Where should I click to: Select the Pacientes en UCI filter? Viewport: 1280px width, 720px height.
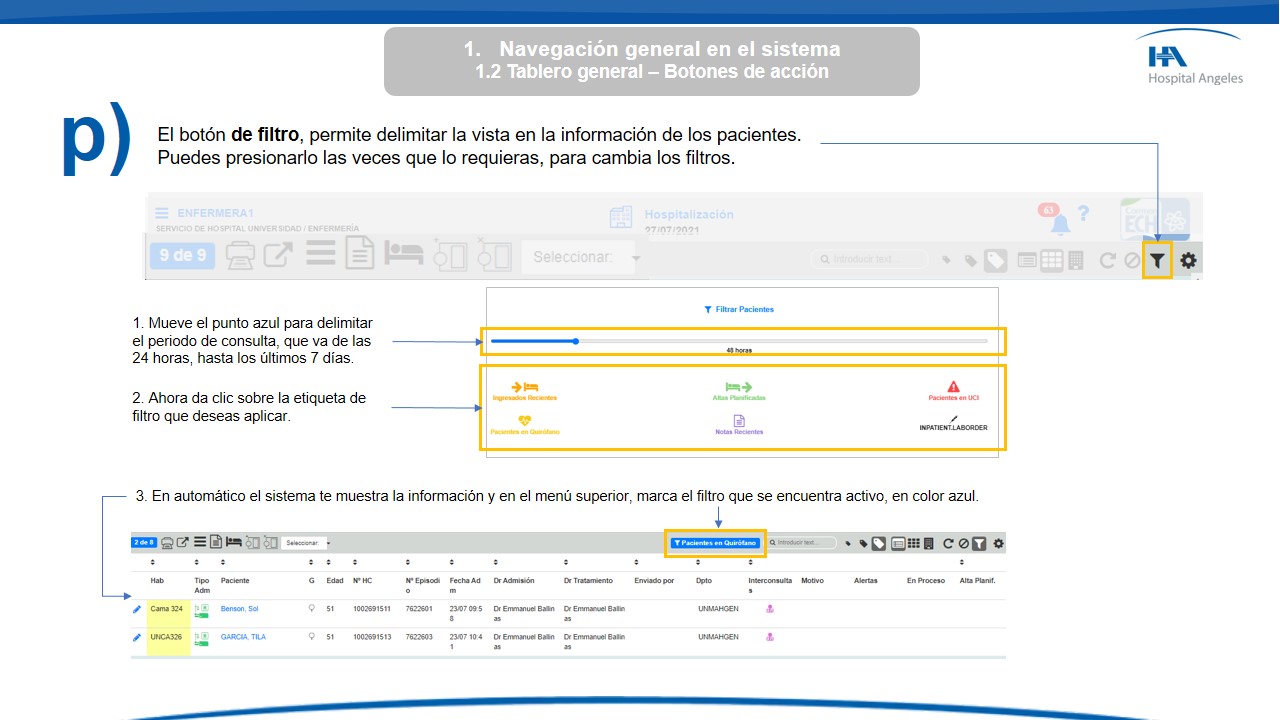(953, 391)
